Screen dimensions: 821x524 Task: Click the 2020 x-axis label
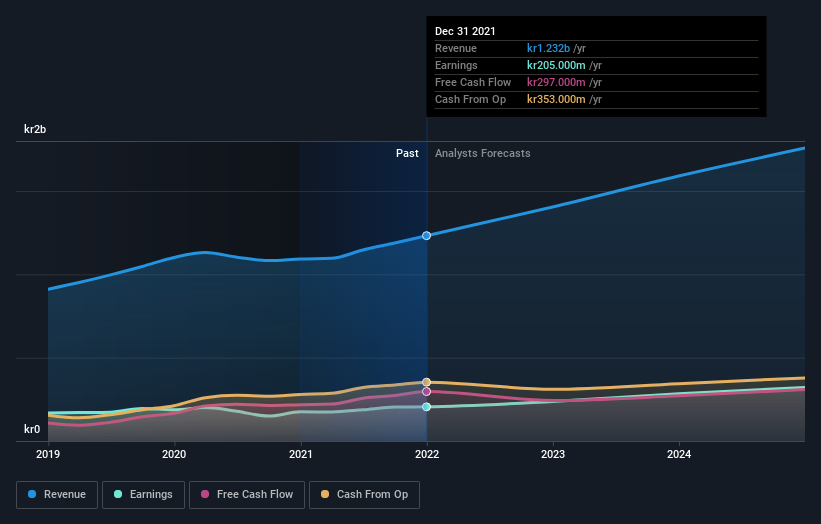174,454
